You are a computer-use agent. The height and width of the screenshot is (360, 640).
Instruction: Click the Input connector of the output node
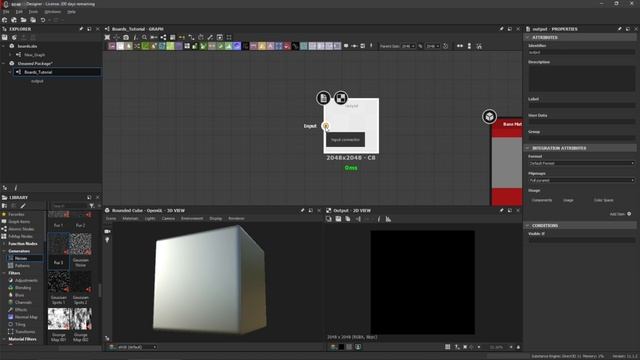(326, 126)
